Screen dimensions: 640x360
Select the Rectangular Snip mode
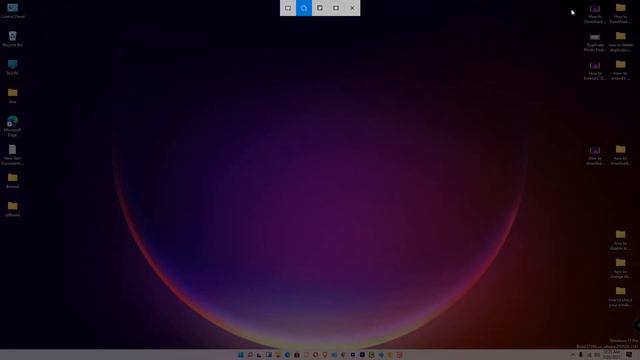tap(288, 8)
